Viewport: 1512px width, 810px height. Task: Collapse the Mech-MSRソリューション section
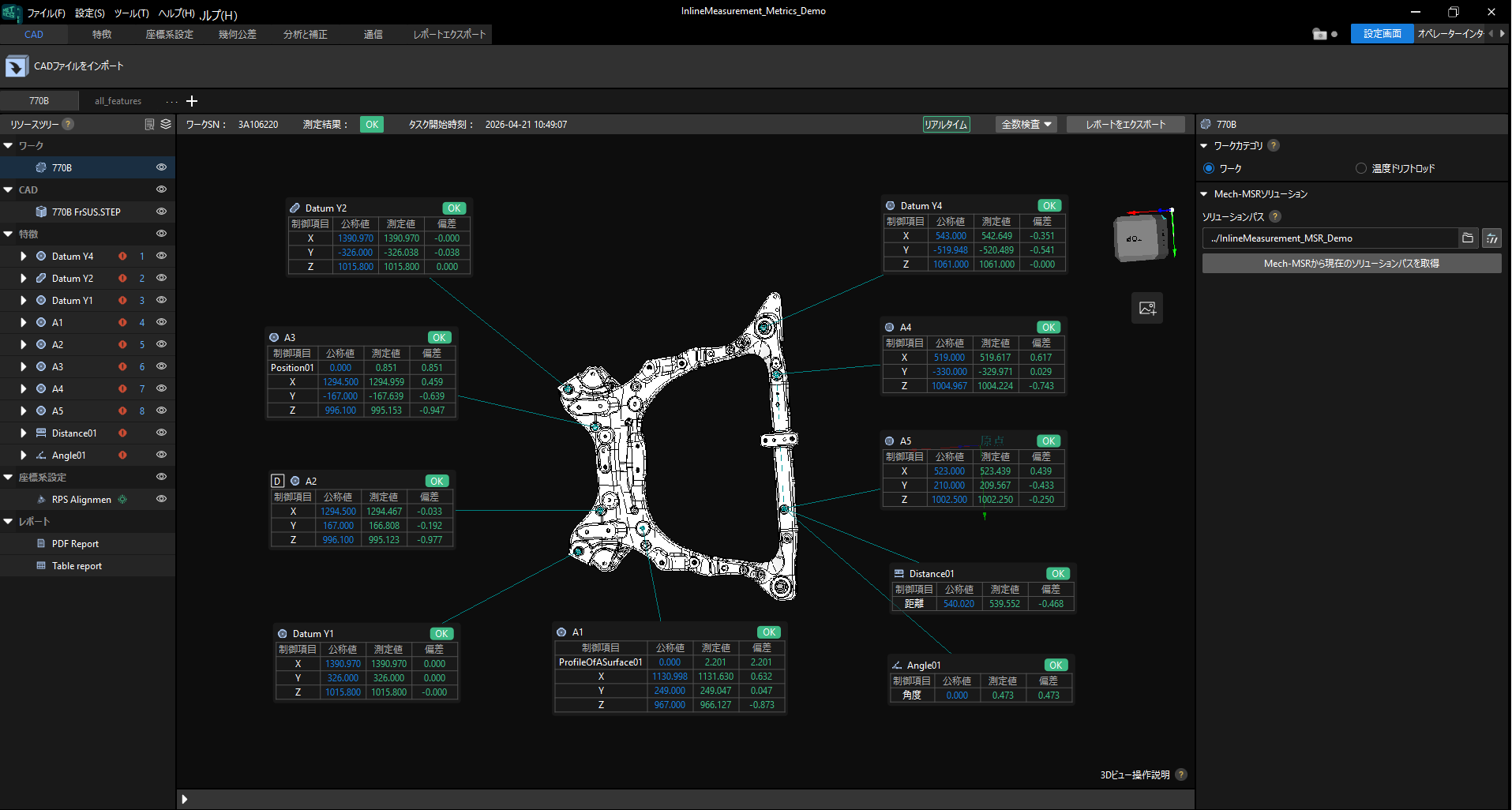[x=1204, y=193]
